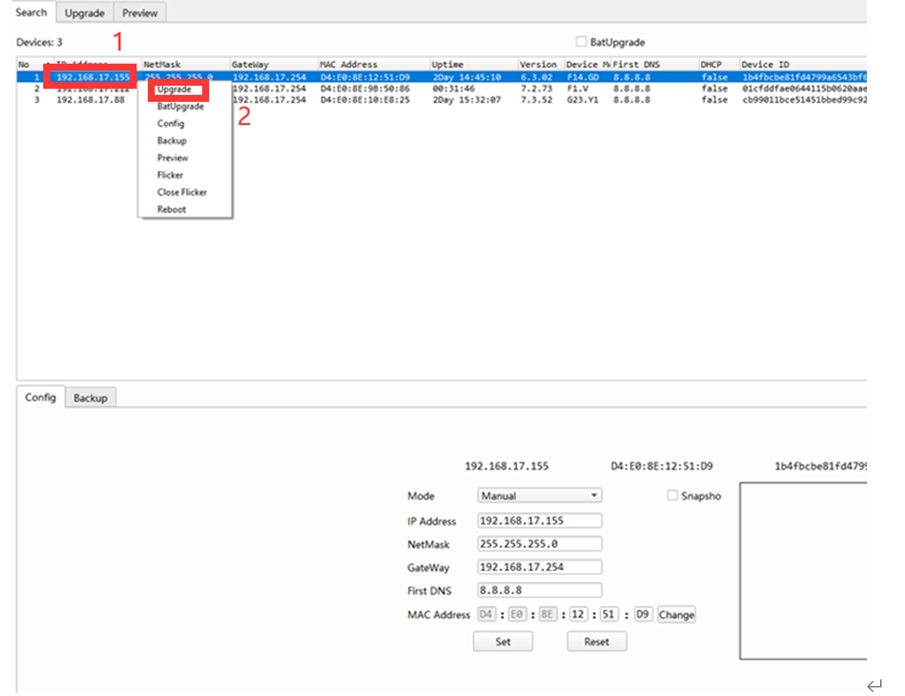Sort by the MAC Address column header
The height and width of the screenshot is (696, 905).
click(349, 64)
